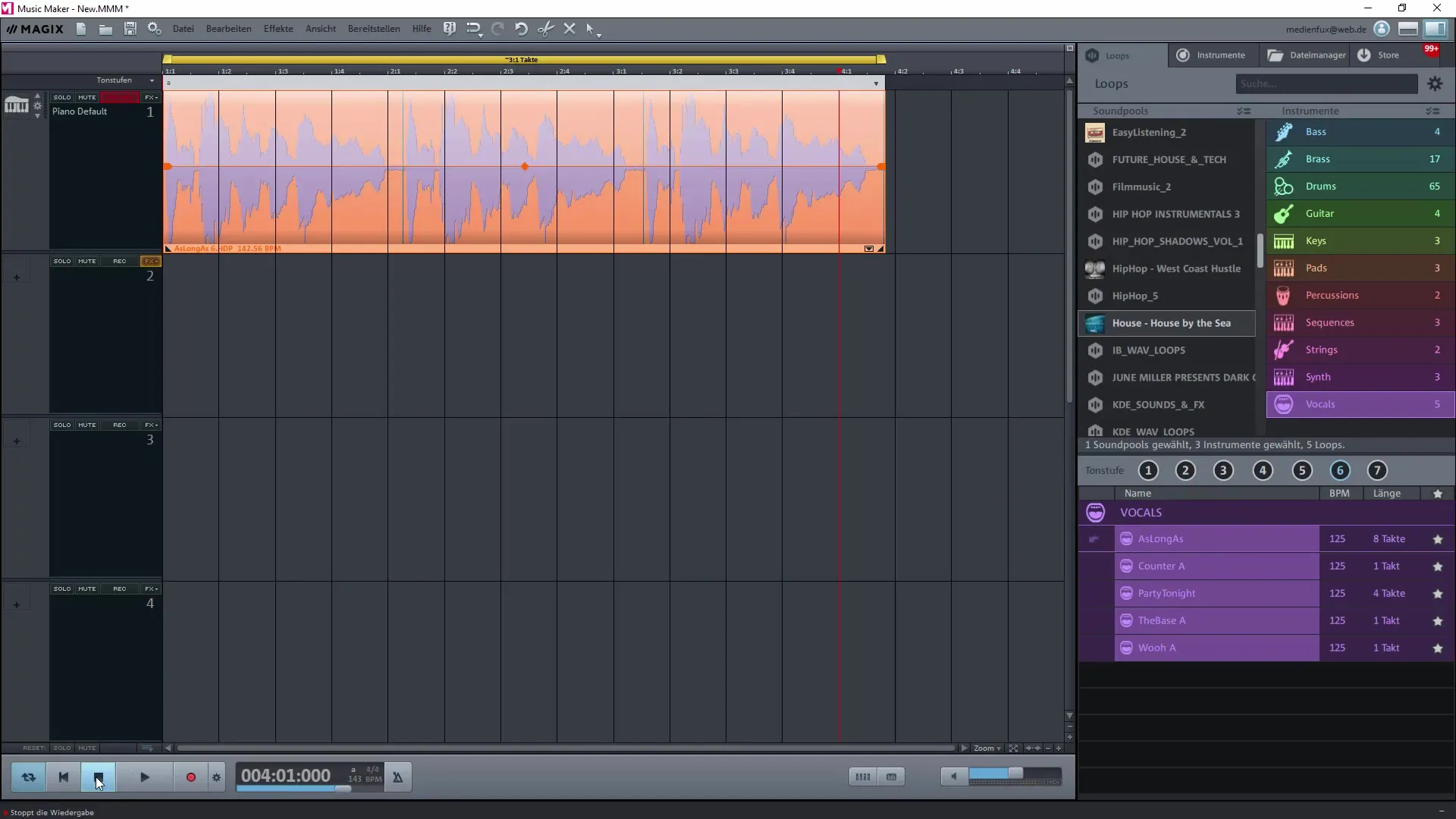Click the undo arrow icon in toolbar
The image size is (1456, 819).
(x=521, y=29)
